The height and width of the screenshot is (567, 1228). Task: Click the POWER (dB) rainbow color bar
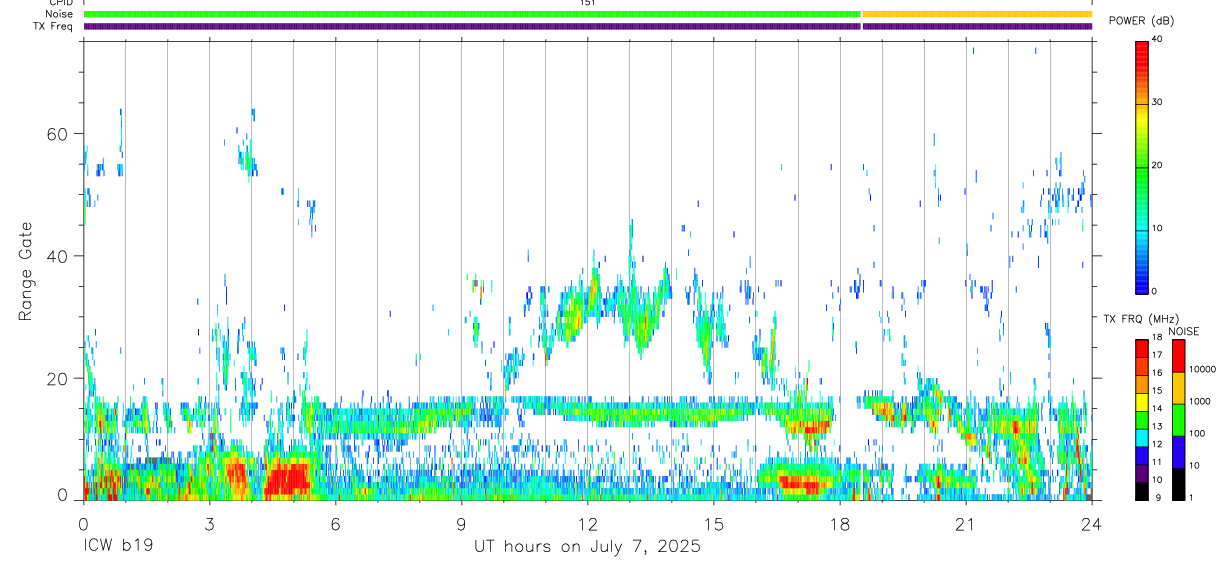click(x=1141, y=166)
